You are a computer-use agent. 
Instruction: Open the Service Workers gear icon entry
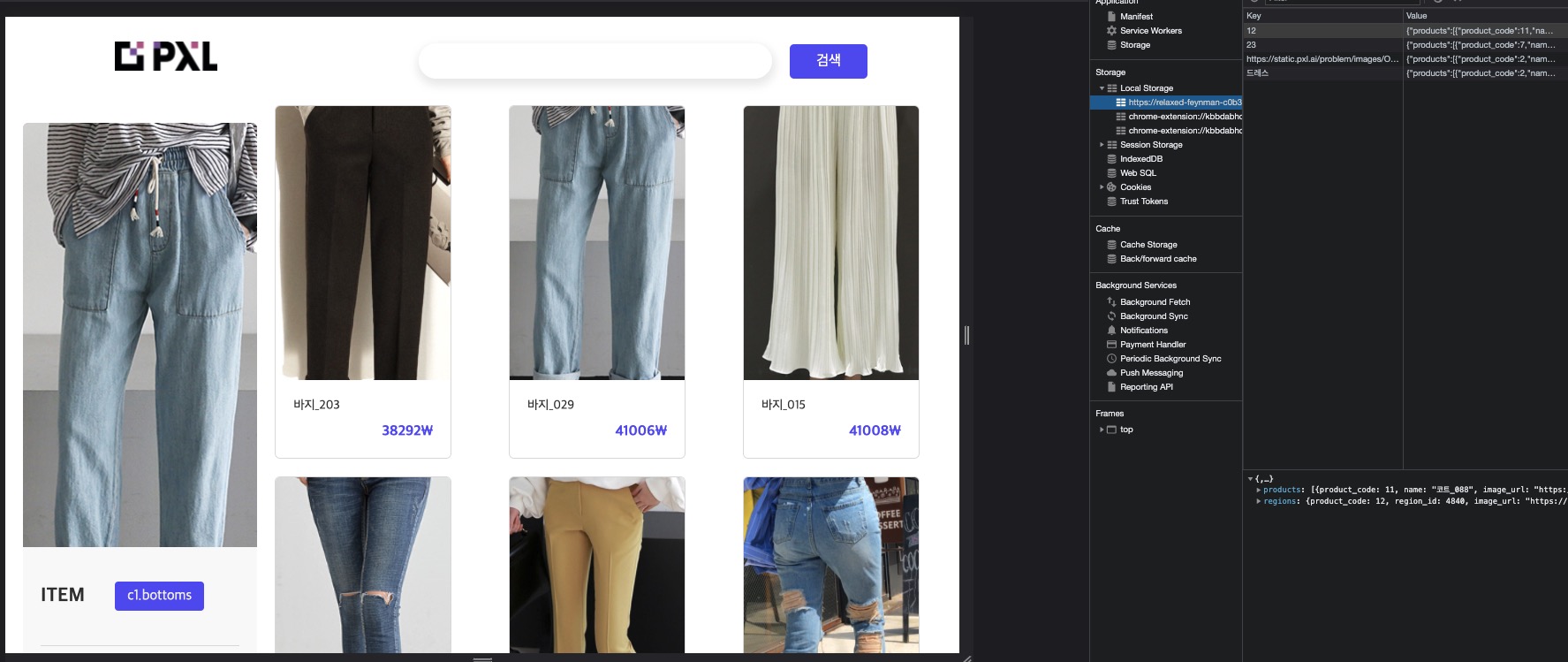[x=1111, y=31]
